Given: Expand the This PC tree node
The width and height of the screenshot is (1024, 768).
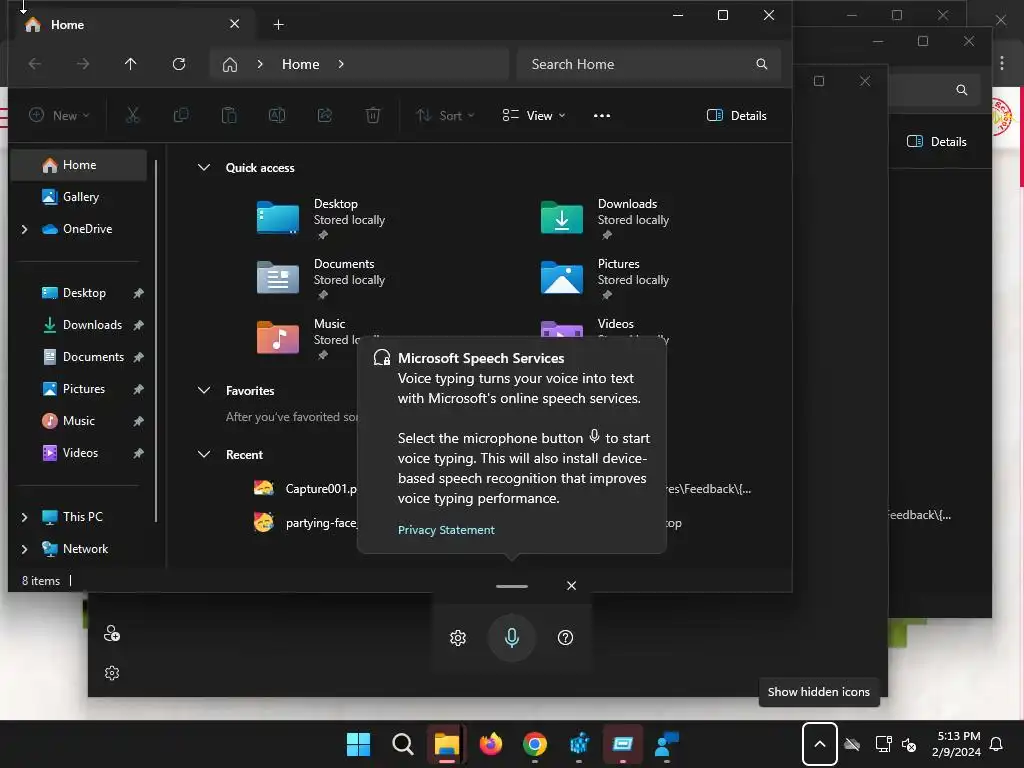Looking at the screenshot, I should (x=25, y=517).
